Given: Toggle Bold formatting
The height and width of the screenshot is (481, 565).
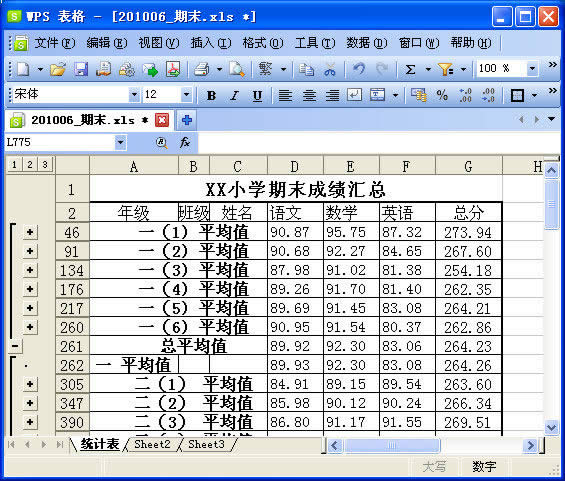Looking at the screenshot, I should coord(212,95).
